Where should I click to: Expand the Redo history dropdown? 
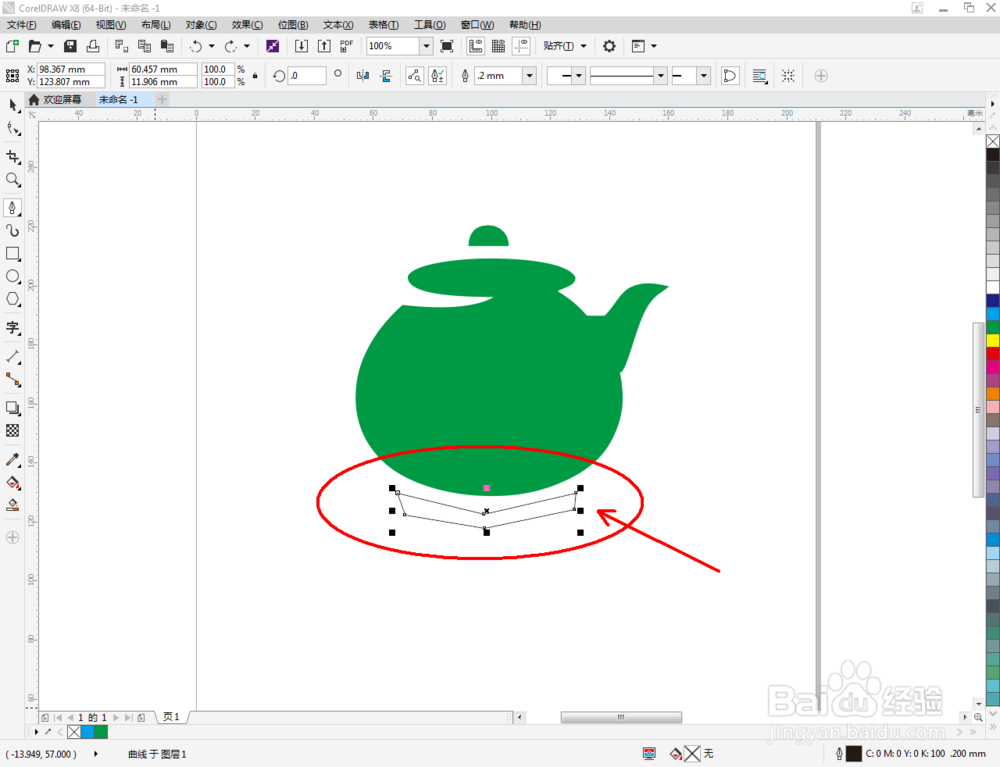pyautogui.click(x=247, y=46)
